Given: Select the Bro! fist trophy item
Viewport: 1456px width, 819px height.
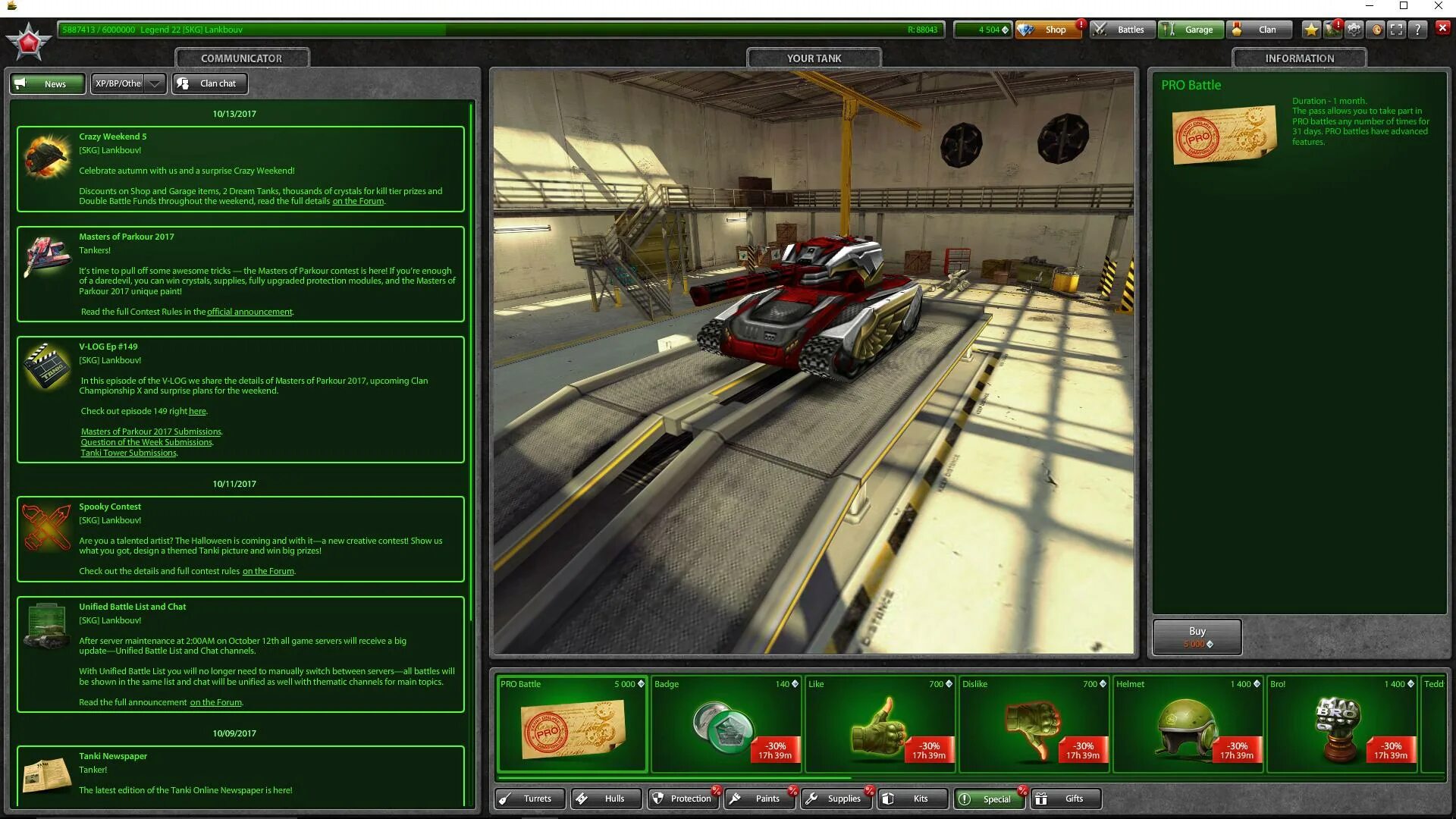Looking at the screenshot, I should [x=1342, y=724].
